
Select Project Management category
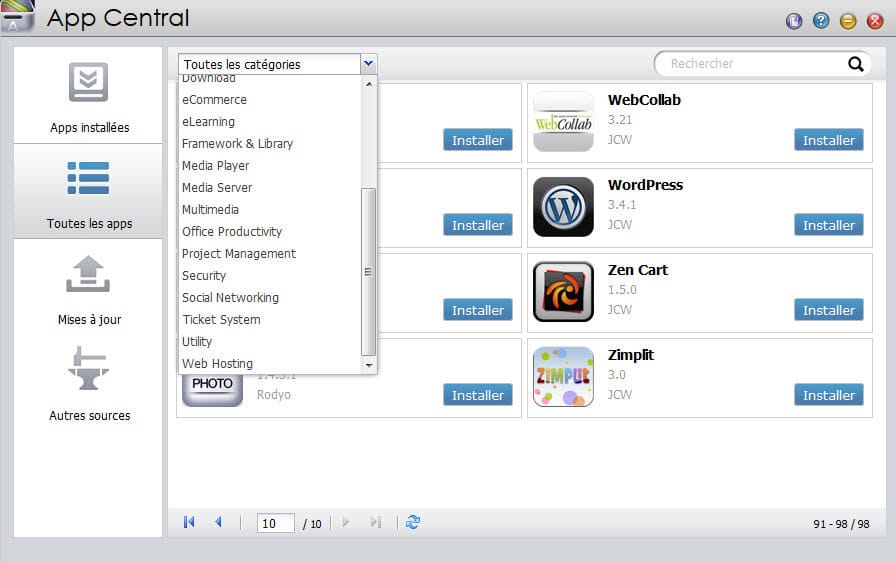tap(270, 254)
